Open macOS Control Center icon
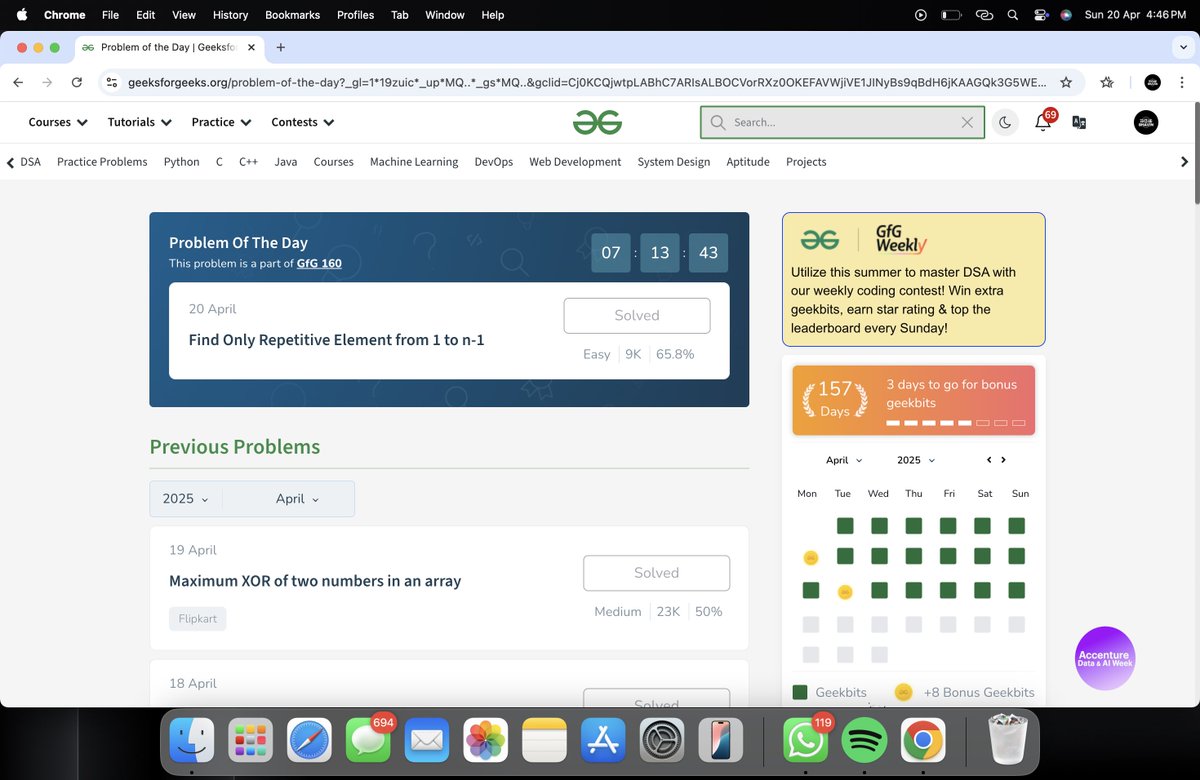 tap(1041, 15)
